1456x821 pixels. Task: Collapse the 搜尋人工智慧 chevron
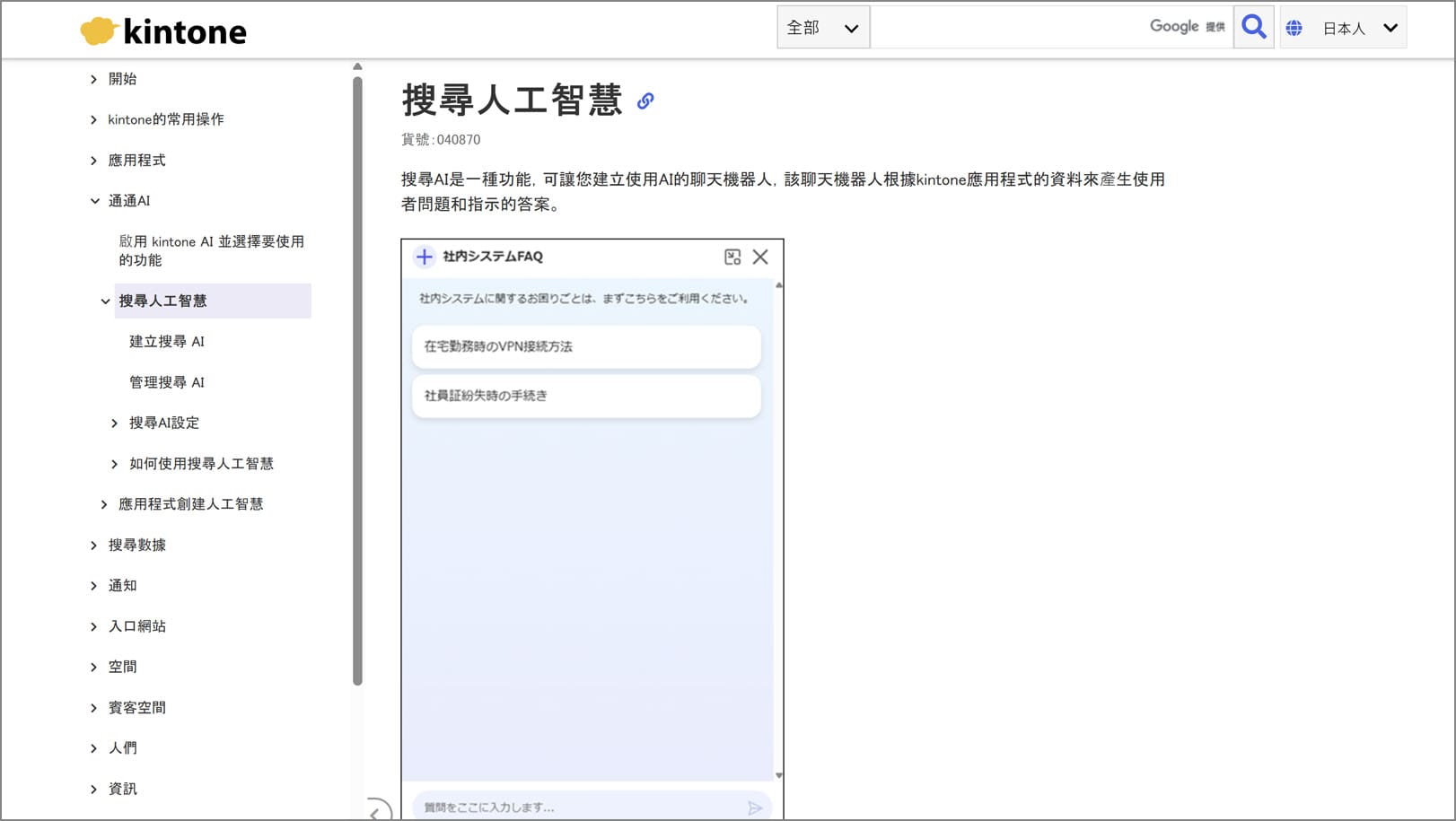[x=105, y=301]
